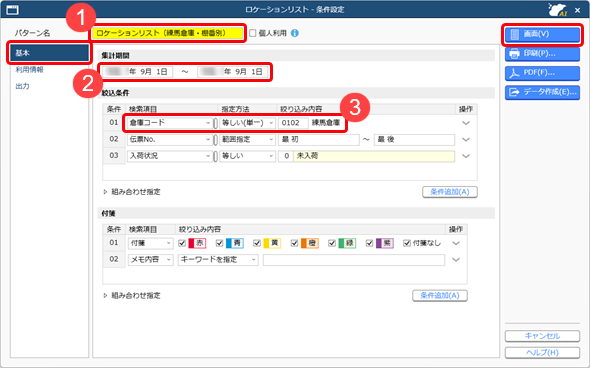Click the blue 青 color swatch
This screenshot has height=368, width=590.
(x=234, y=243)
